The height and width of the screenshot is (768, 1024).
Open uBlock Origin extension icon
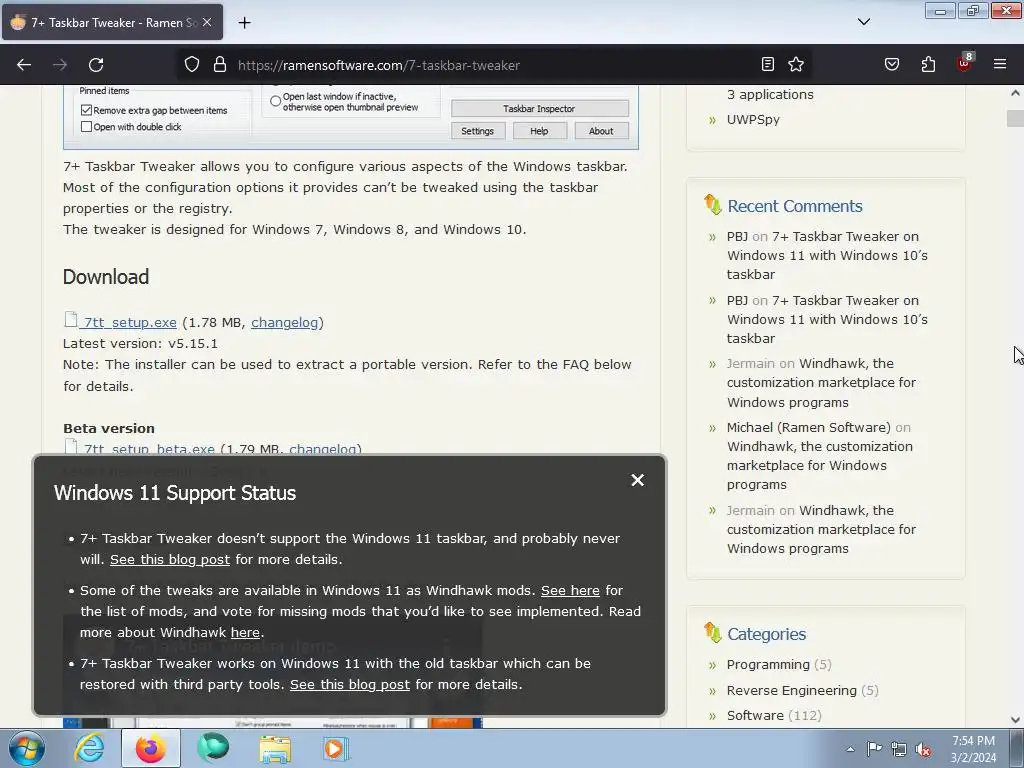pyautogui.click(x=965, y=63)
